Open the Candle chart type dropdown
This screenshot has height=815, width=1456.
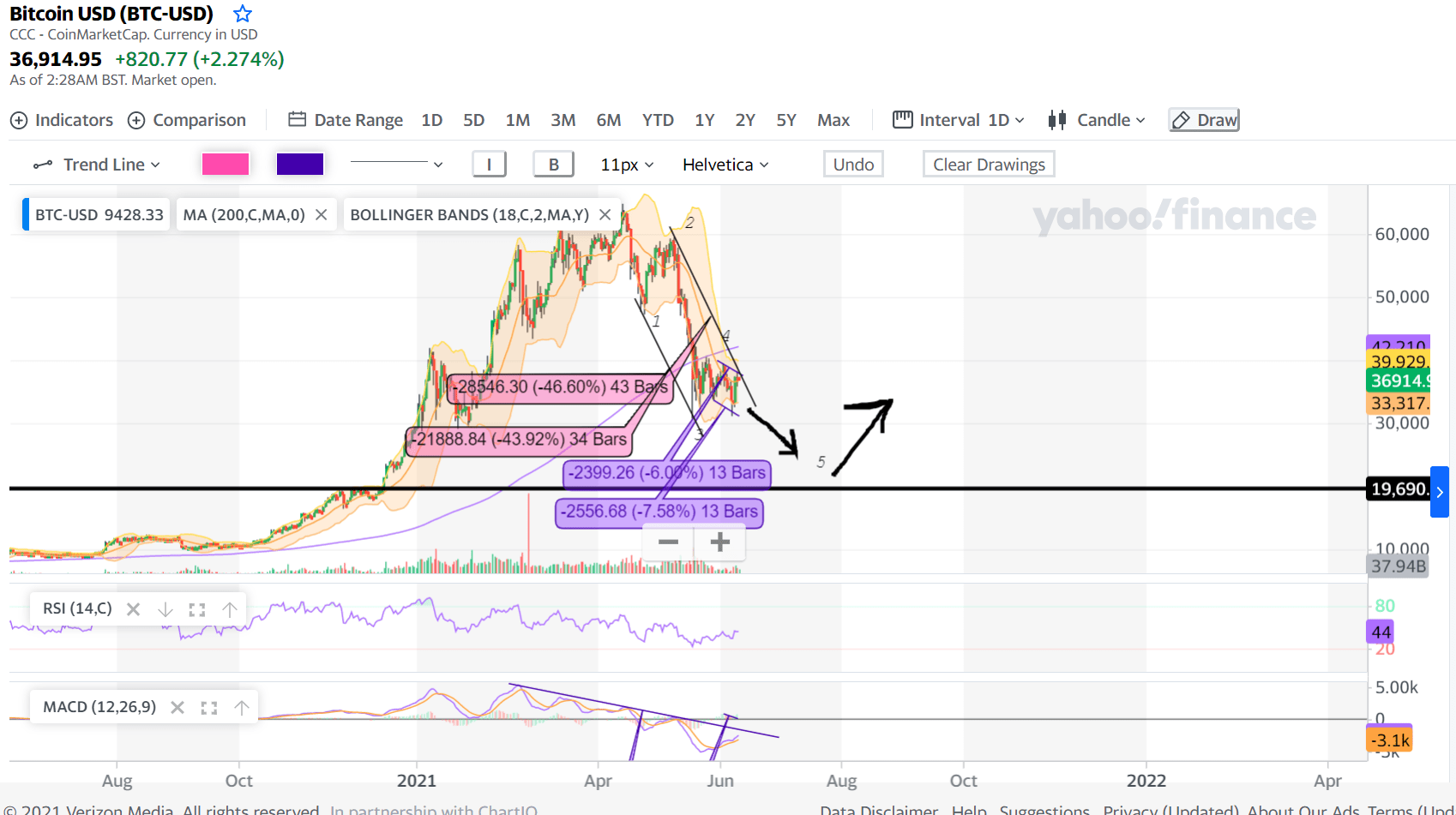[x=1097, y=119]
